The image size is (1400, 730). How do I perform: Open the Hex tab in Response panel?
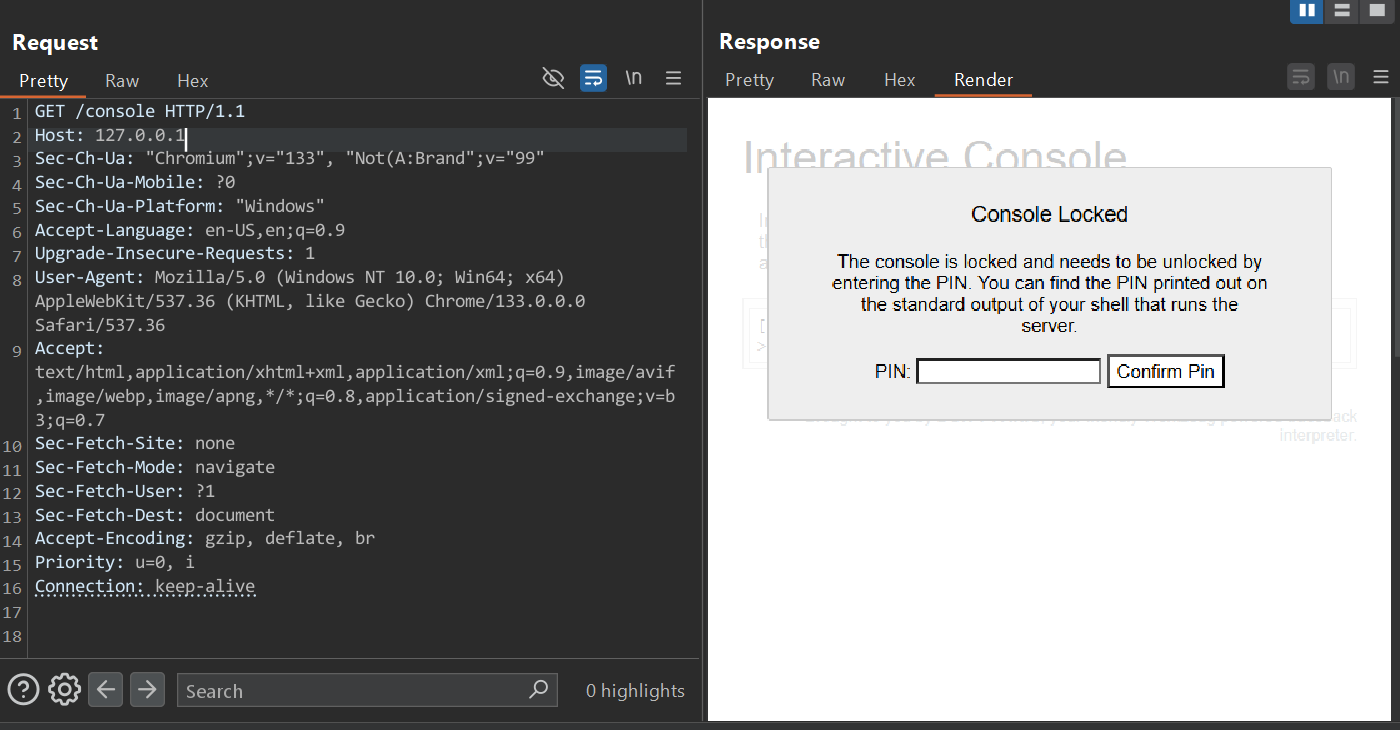pos(899,80)
